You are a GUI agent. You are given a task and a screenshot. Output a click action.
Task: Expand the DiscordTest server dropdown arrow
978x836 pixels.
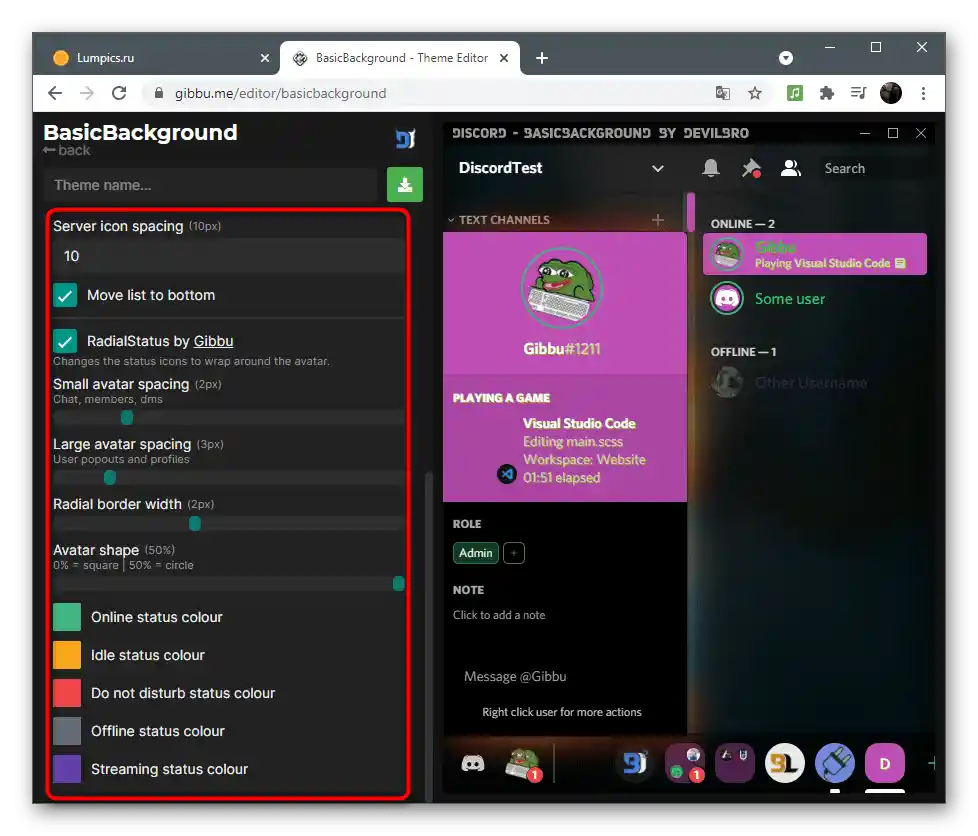coord(657,168)
